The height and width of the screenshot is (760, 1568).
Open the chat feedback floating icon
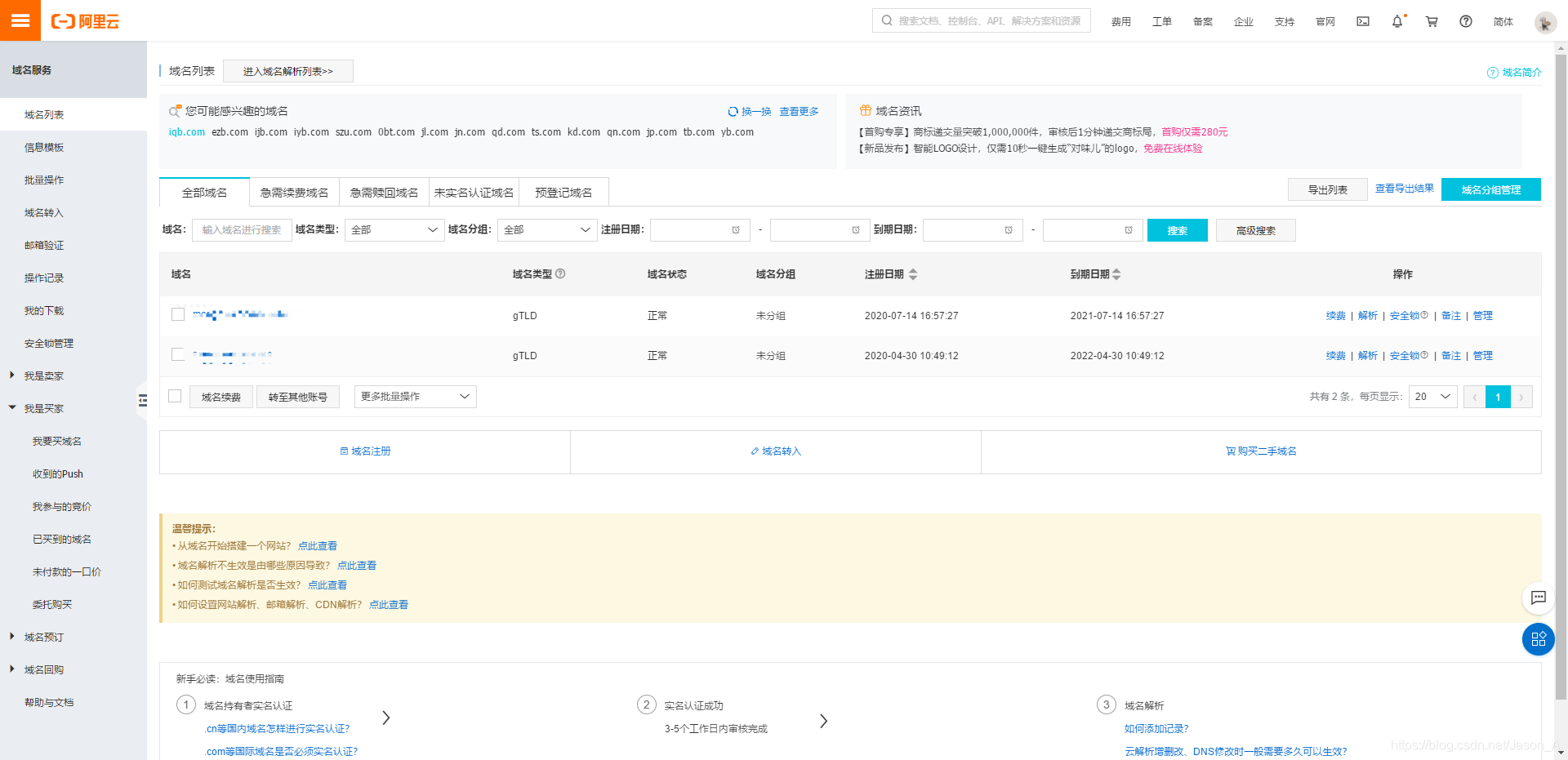pyautogui.click(x=1539, y=598)
